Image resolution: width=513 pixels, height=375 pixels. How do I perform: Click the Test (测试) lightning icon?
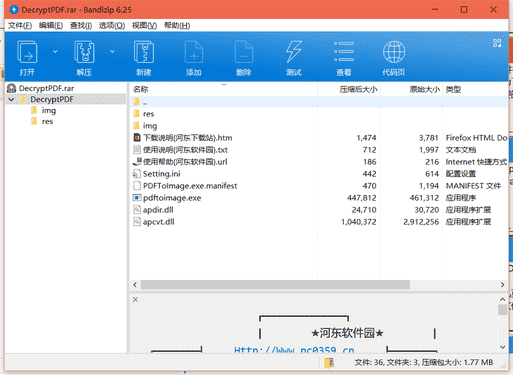(294, 52)
